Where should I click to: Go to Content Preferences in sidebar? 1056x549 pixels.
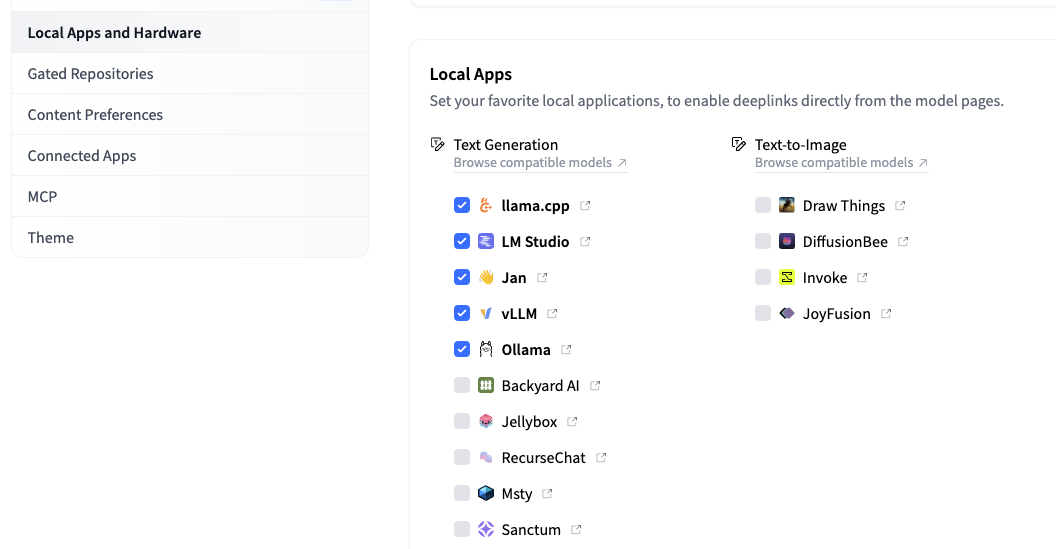pos(95,115)
